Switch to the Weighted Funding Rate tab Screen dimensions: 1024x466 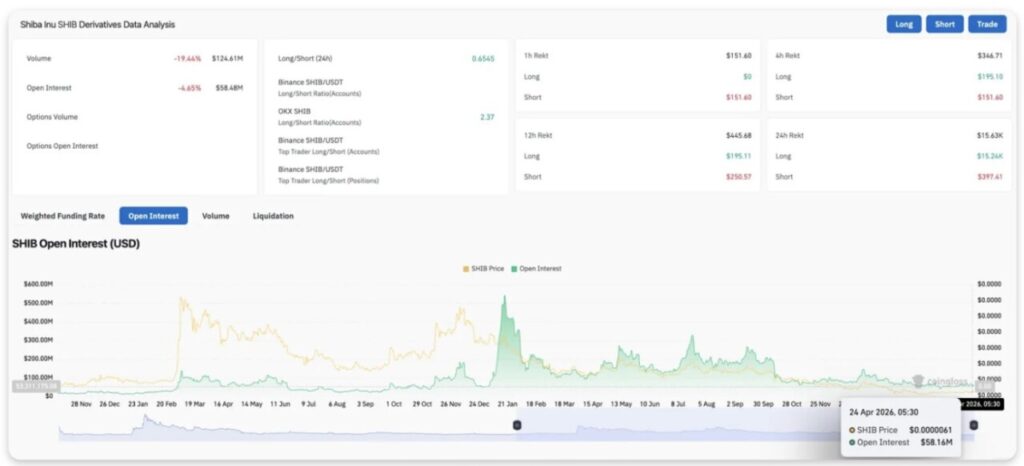pyautogui.click(x=63, y=215)
